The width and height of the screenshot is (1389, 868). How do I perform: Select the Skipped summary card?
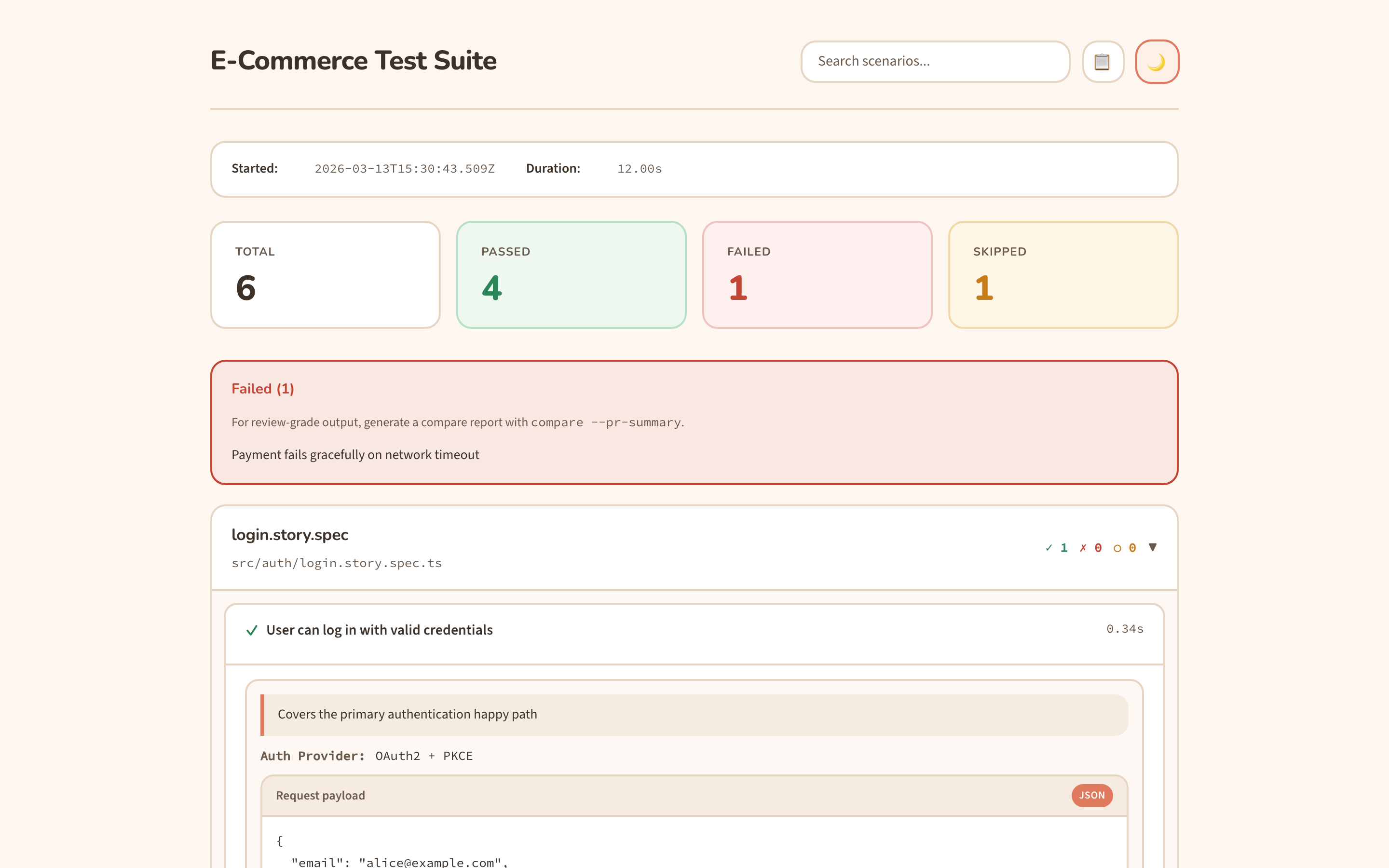pos(1062,274)
